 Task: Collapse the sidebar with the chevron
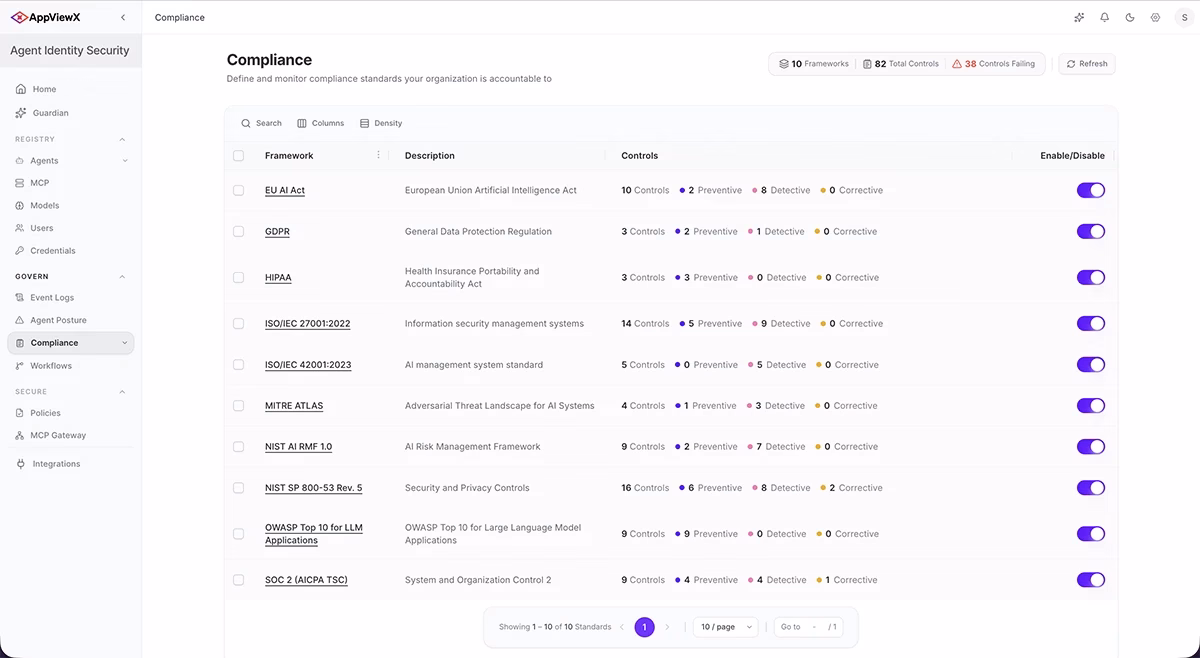[x=123, y=17]
